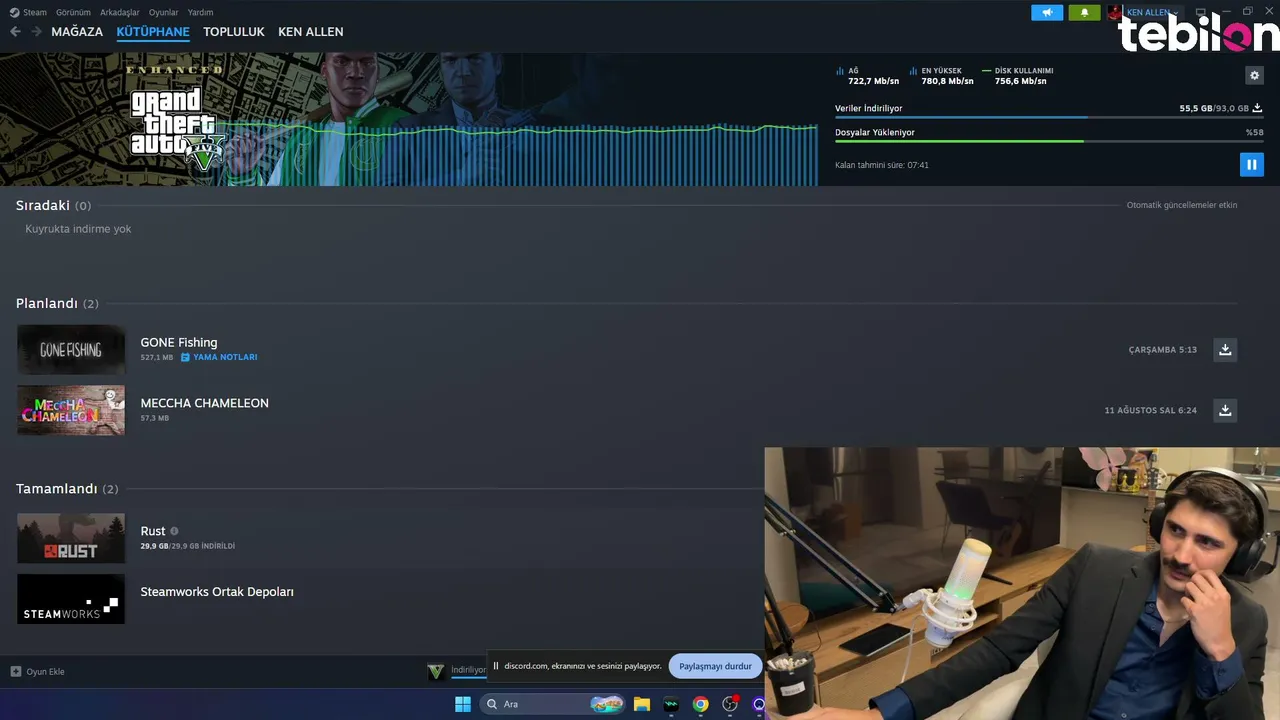Click the İndiriliyor download status
This screenshot has width=1280, height=720.
[x=468, y=670]
